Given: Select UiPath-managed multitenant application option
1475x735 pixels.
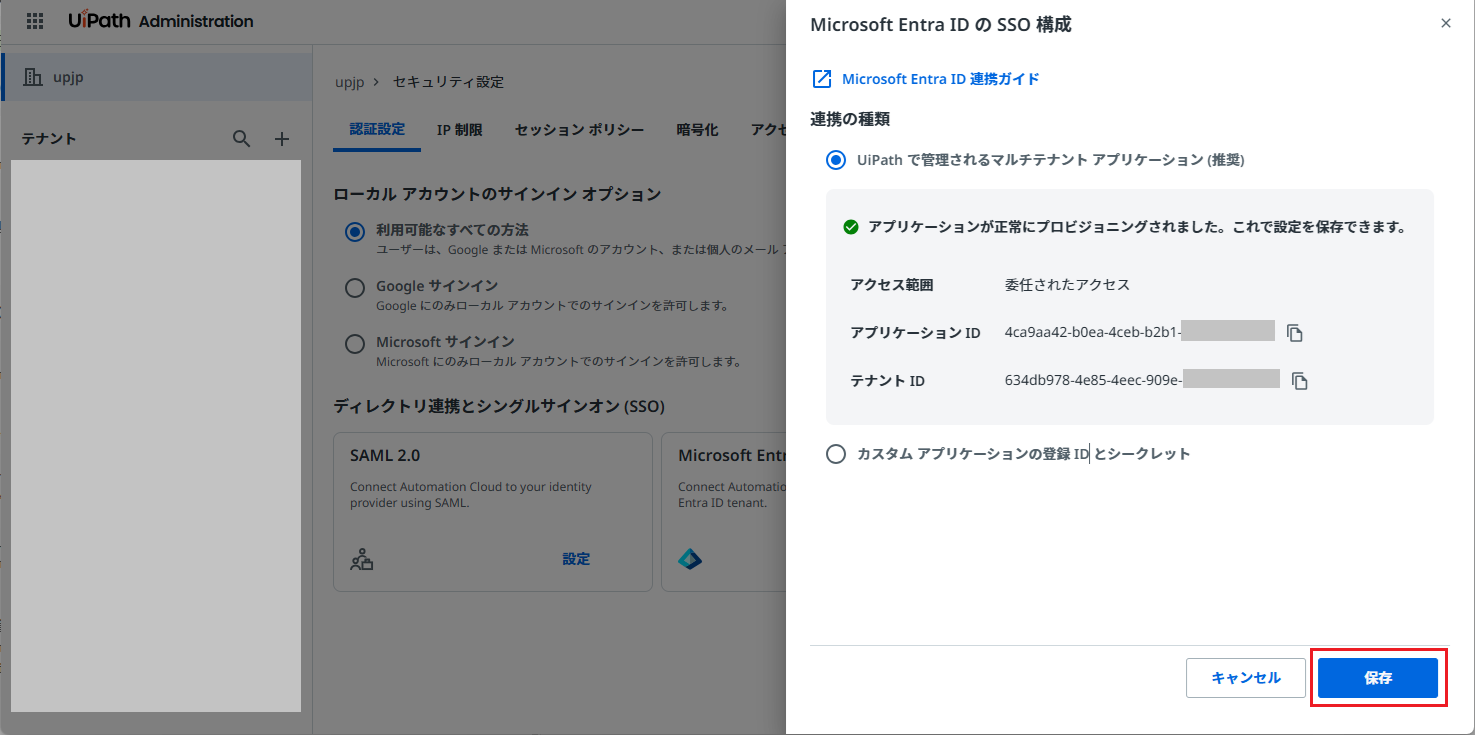Looking at the screenshot, I should (836, 160).
